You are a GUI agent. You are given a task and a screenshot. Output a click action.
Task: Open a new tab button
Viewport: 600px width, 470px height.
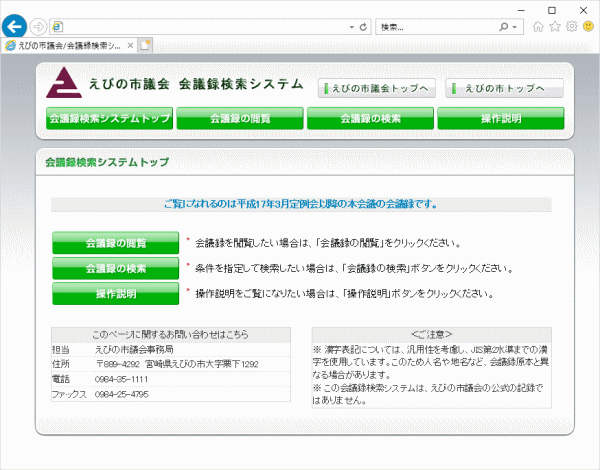(145, 45)
